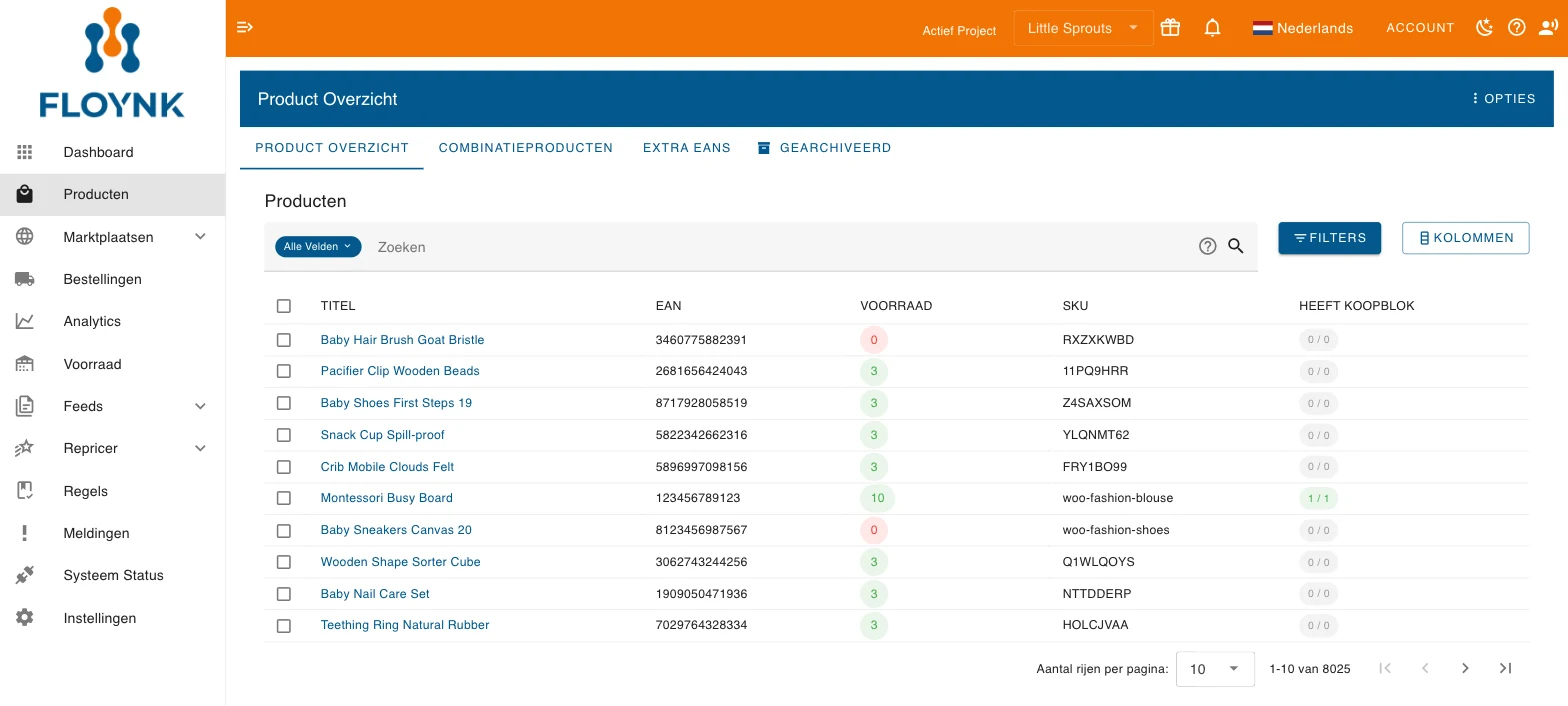Click the Regels checklist icon
Image resolution: width=1568 pixels, height=706 pixels.
25,491
